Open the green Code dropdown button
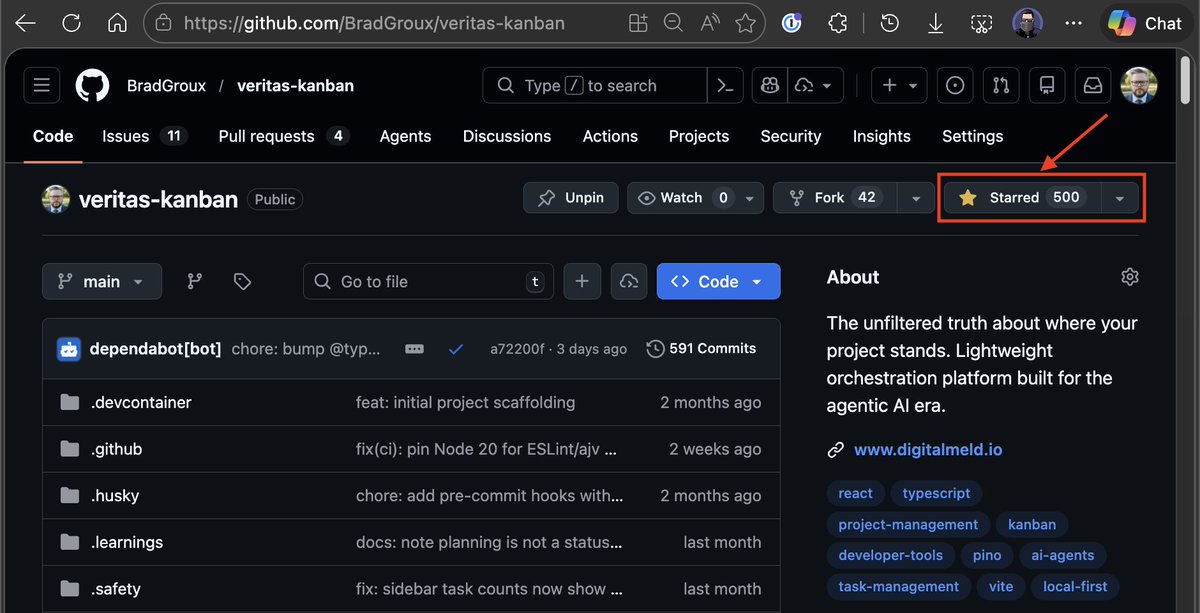The width and height of the screenshot is (1200, 613). click(x=719, y=281)
